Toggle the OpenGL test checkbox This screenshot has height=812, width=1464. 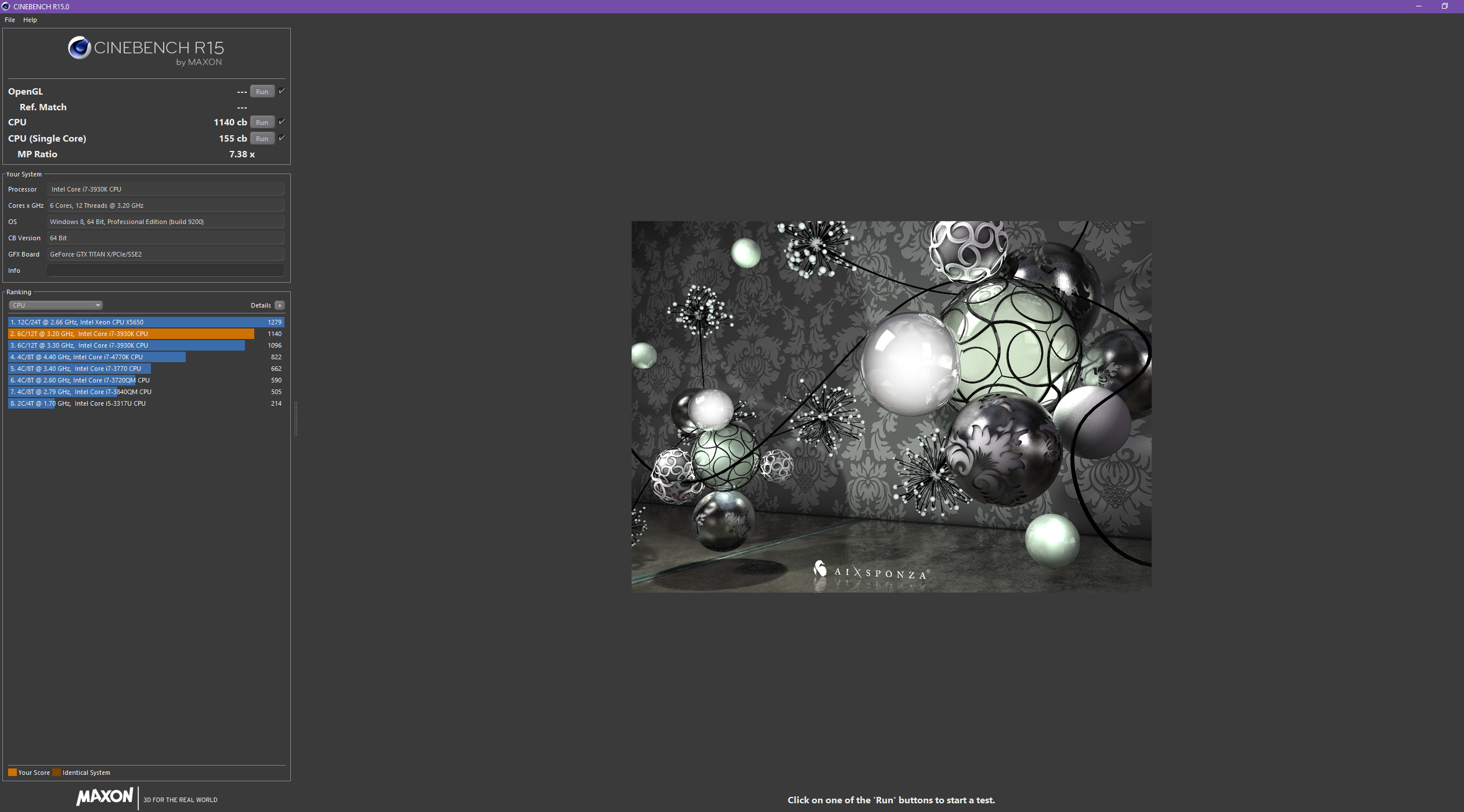click(x=282, y=91)
